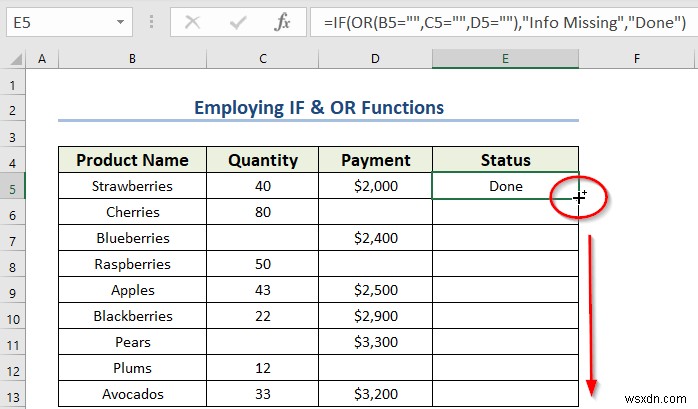Select column E header
The width and height of the screenshot is (698, 409).
[505, 59]
